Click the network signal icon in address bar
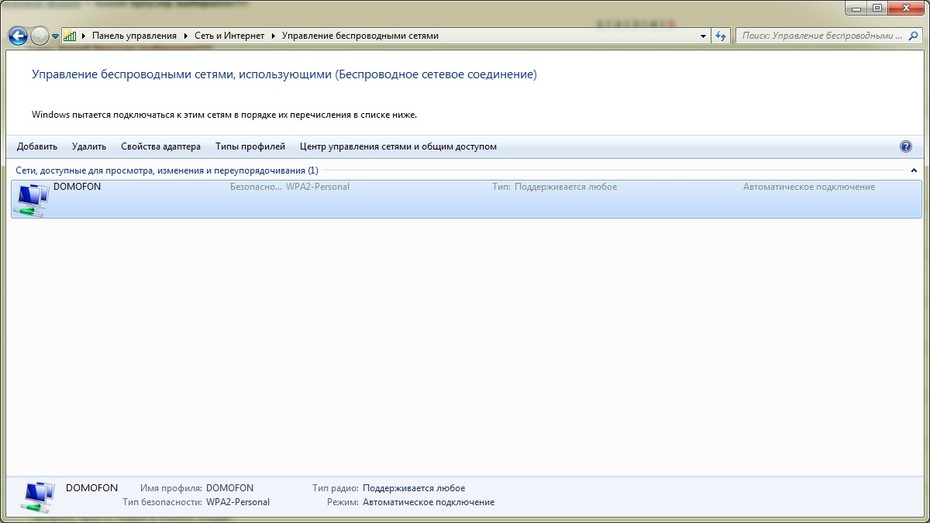This screenshot has width=930, height=523. point(70,36)
